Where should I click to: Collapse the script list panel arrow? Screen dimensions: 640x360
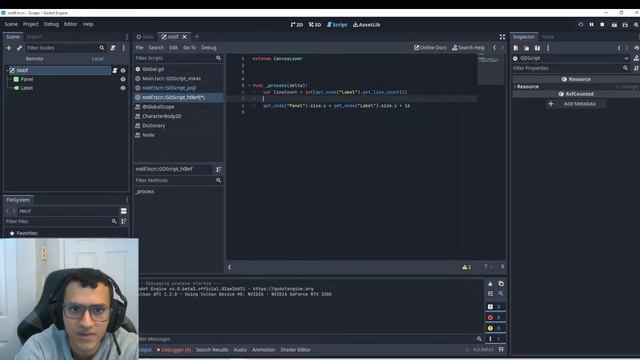tap(229, 267)
